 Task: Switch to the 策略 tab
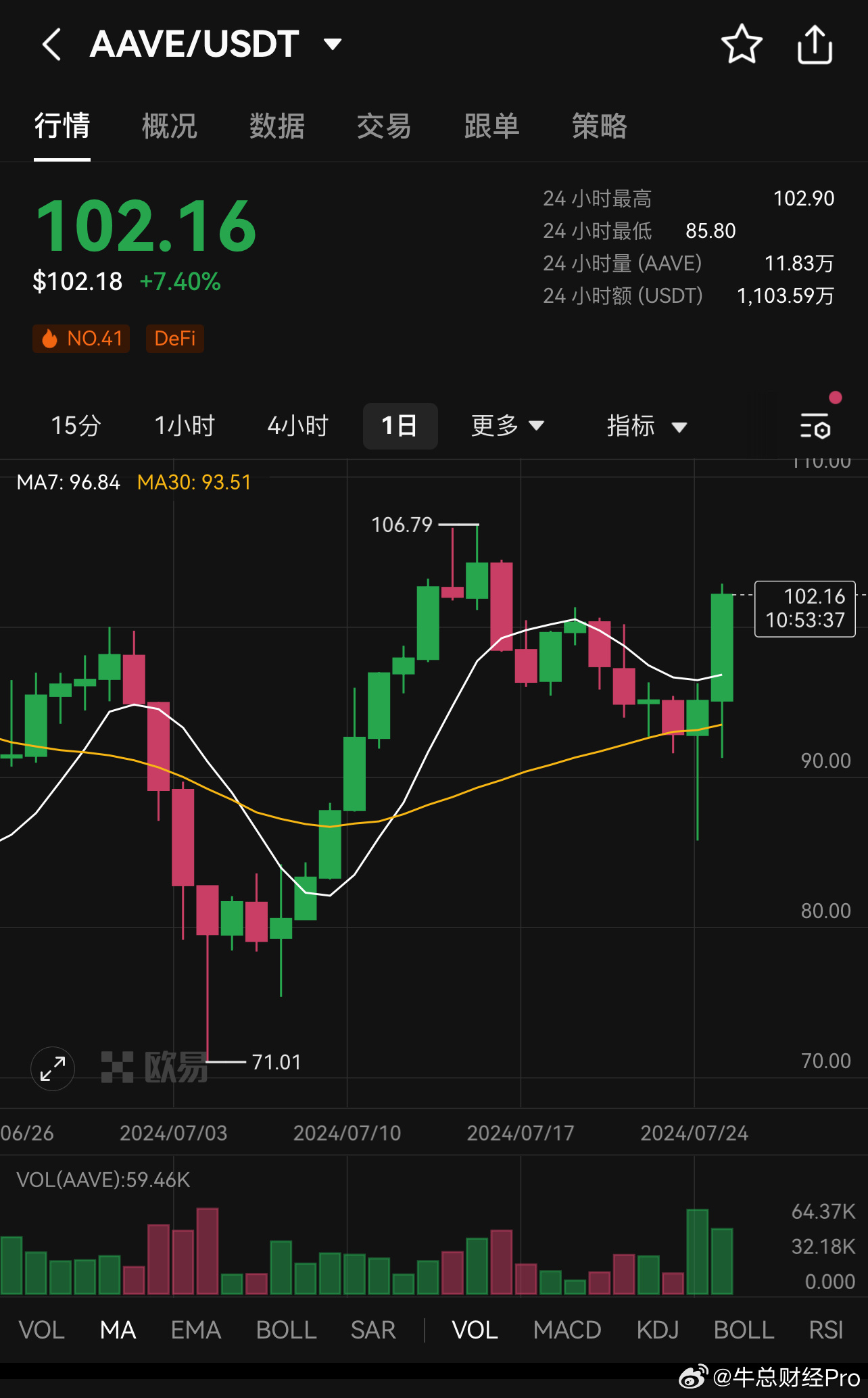point(600,126)
